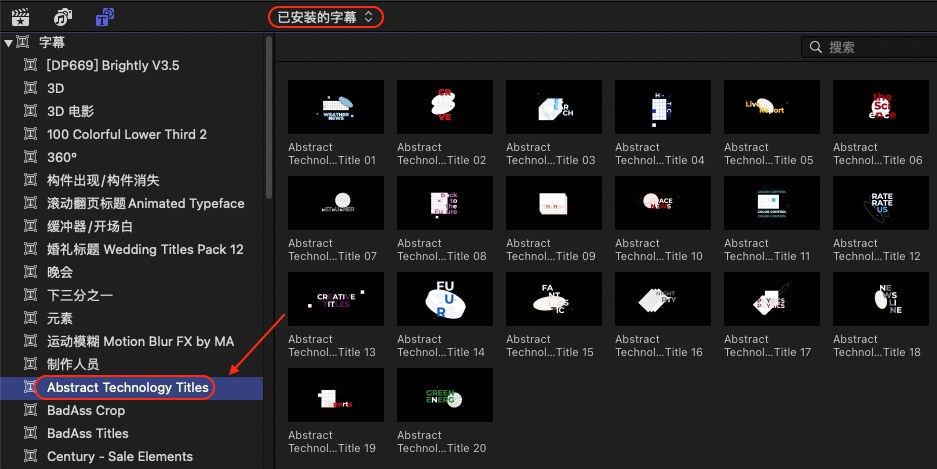Click the 'Abstract Technol...Title 12' caption text
The height and width of the screenshot is (469, 937).
tap(877, 250)
